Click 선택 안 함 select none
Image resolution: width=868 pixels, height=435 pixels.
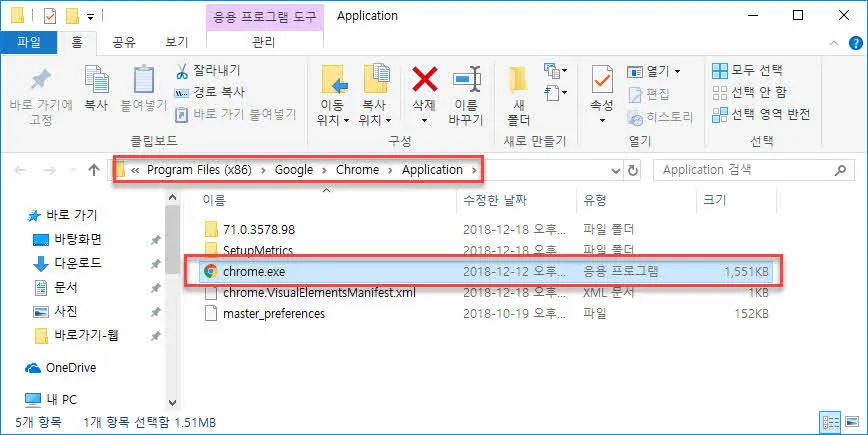point(749,92)
